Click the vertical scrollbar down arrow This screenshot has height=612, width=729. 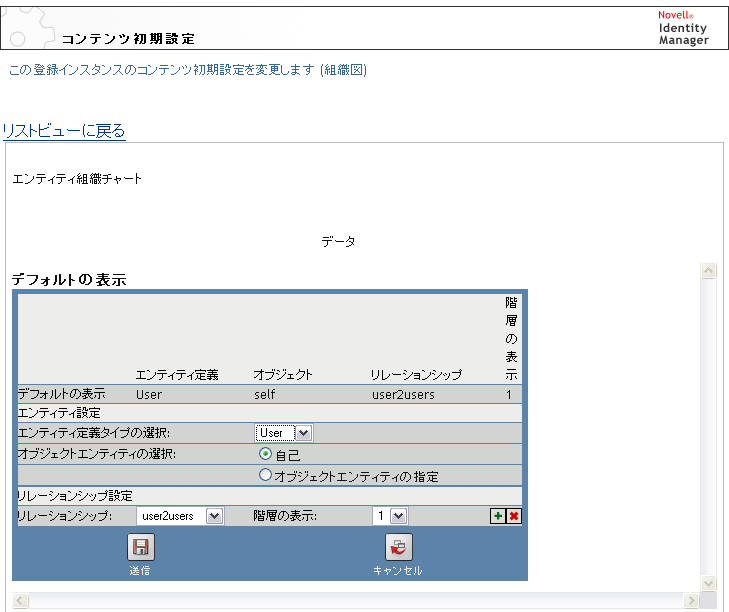point(708,583)
